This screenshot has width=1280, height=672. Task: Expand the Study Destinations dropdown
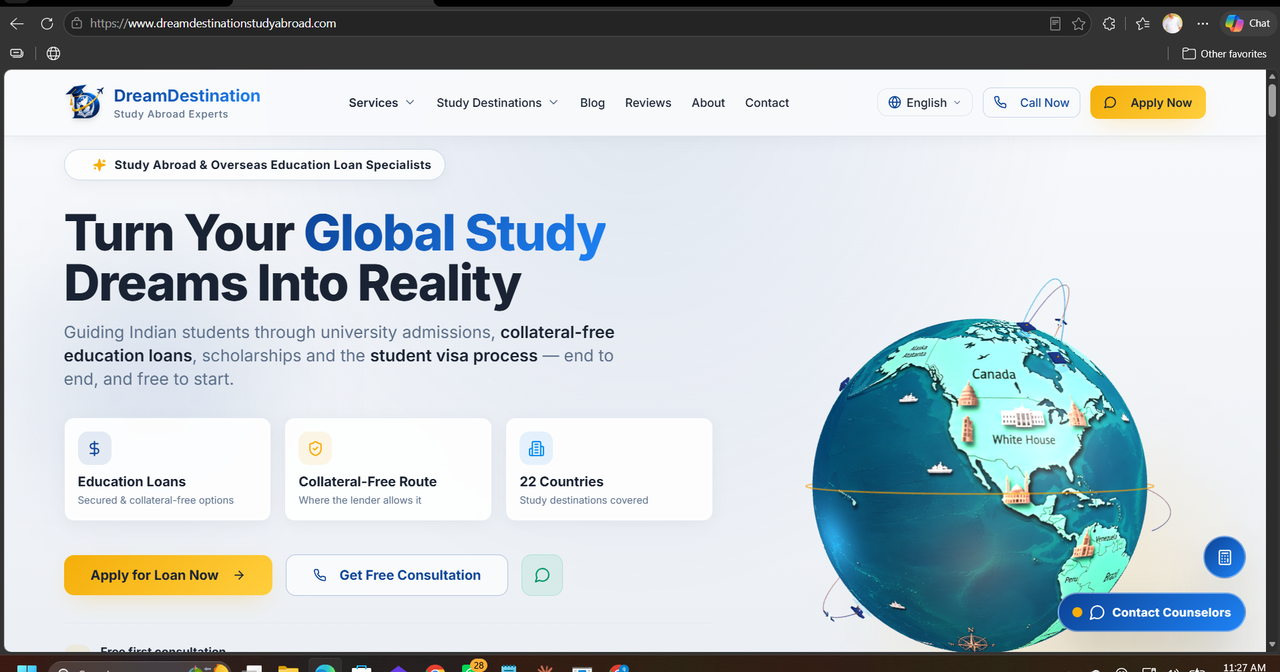pyautogui.click(x=497, y=103)
